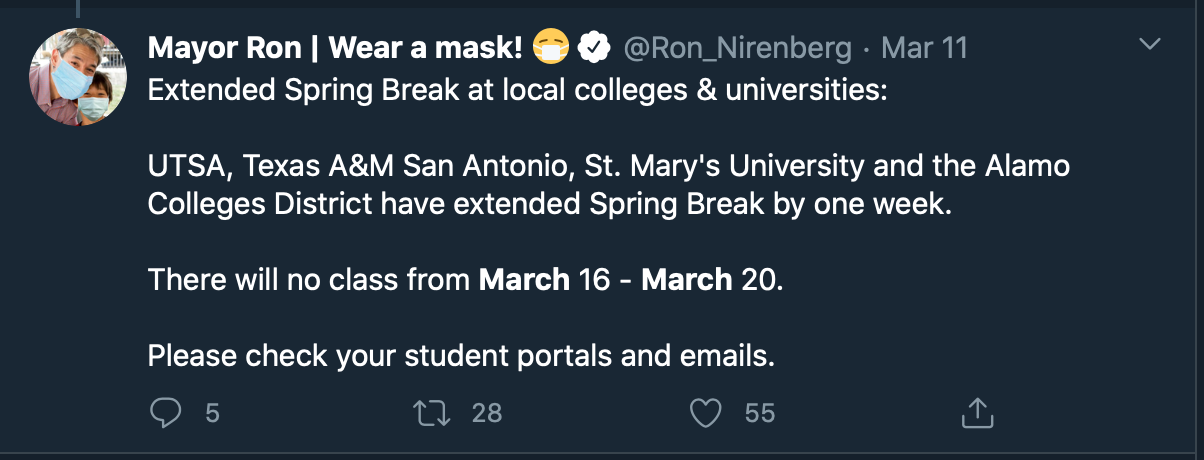Open the share tweet icon
This screenshot has width=1204, height=460.
(977, 412)
